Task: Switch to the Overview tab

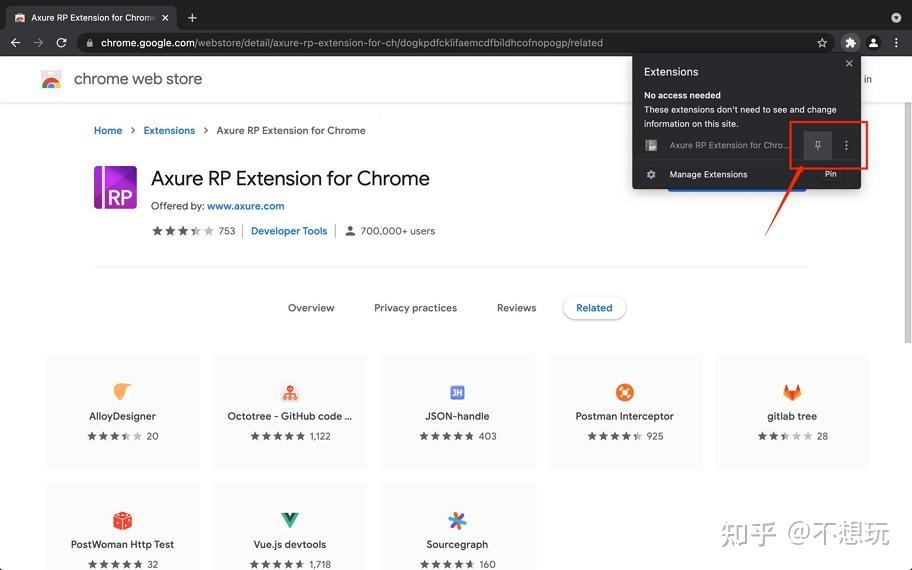Action: (311, 308)
